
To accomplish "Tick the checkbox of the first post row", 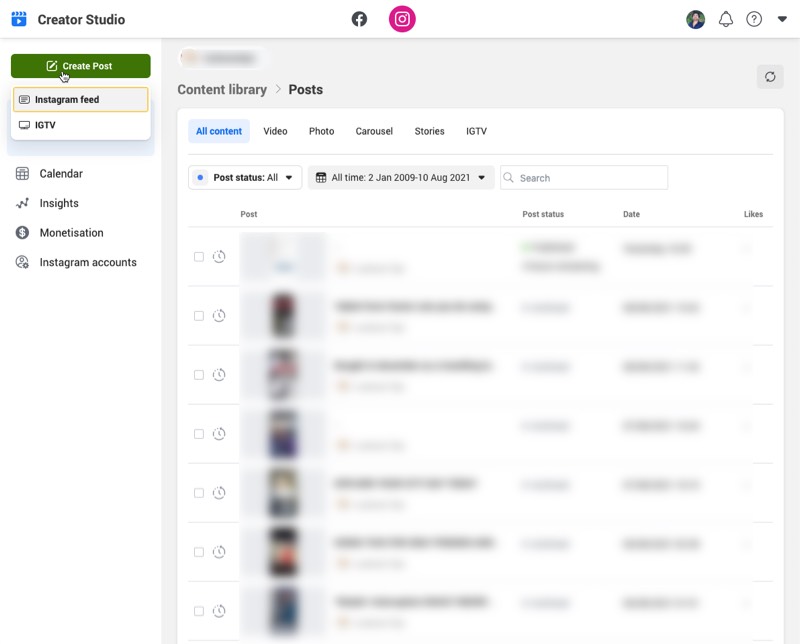I will [x=199, y=257].
